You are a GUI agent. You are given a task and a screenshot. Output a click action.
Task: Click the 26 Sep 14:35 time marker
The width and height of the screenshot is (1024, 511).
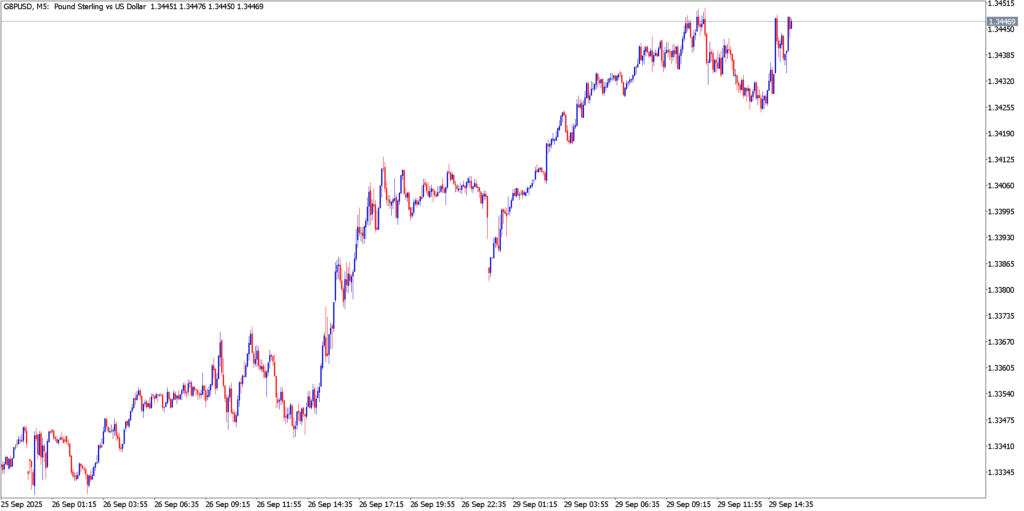pyautogui.click(x=332, y=504)
